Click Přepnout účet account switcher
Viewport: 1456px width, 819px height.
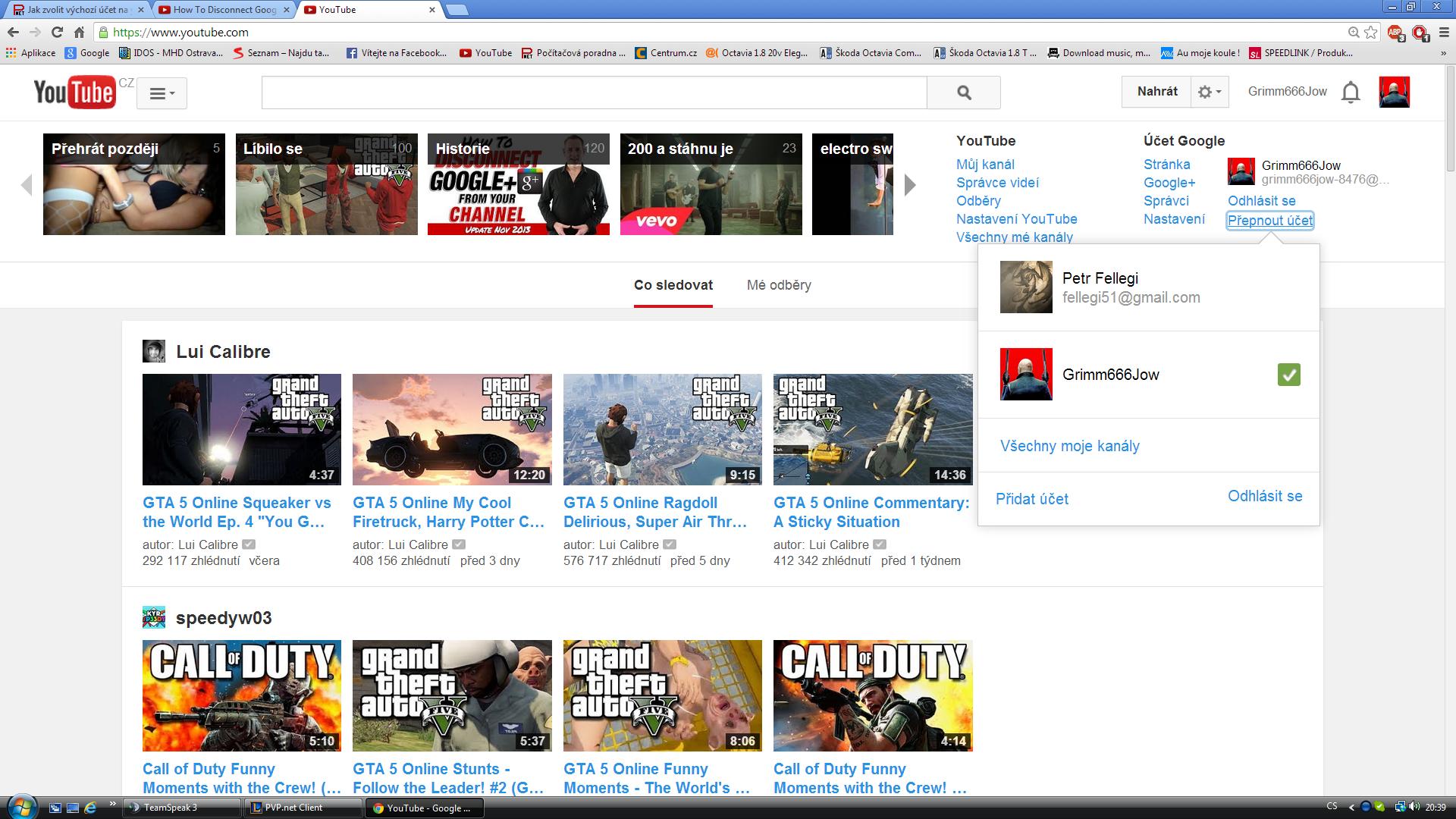[x=1270, y=221]
